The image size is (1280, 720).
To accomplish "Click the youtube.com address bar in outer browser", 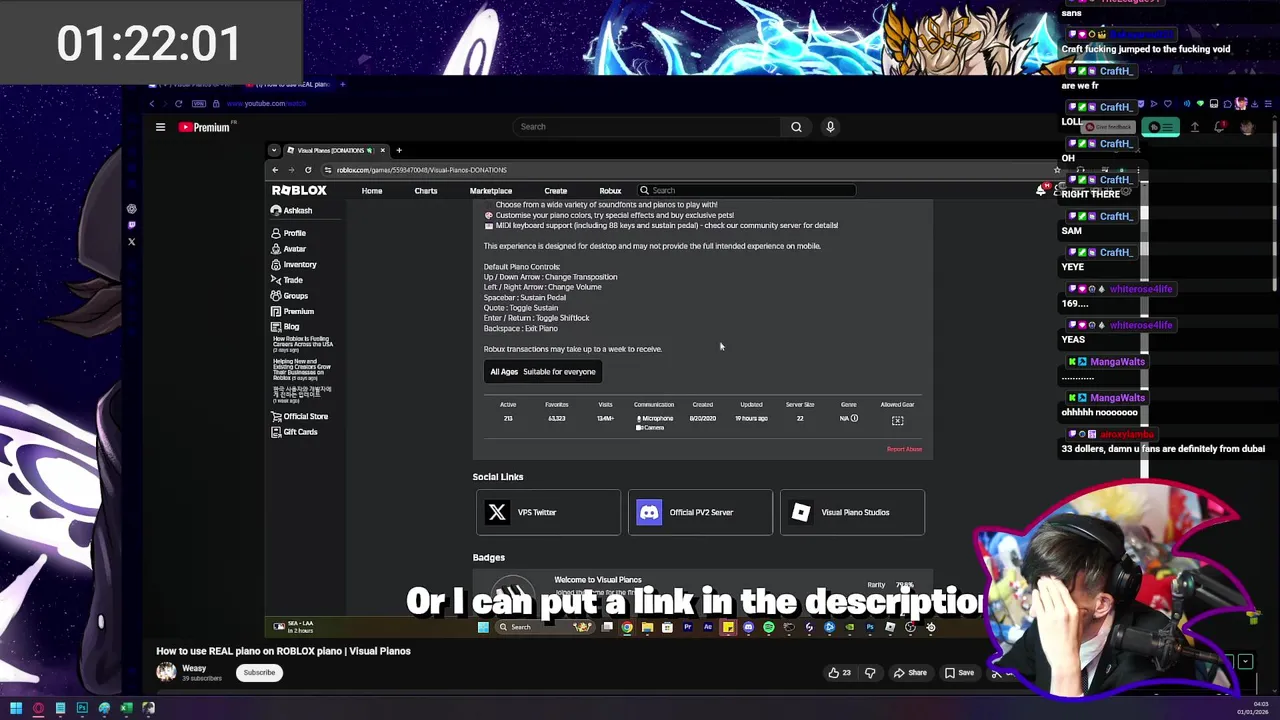I will pyautogui.click(x=265, y=104).
